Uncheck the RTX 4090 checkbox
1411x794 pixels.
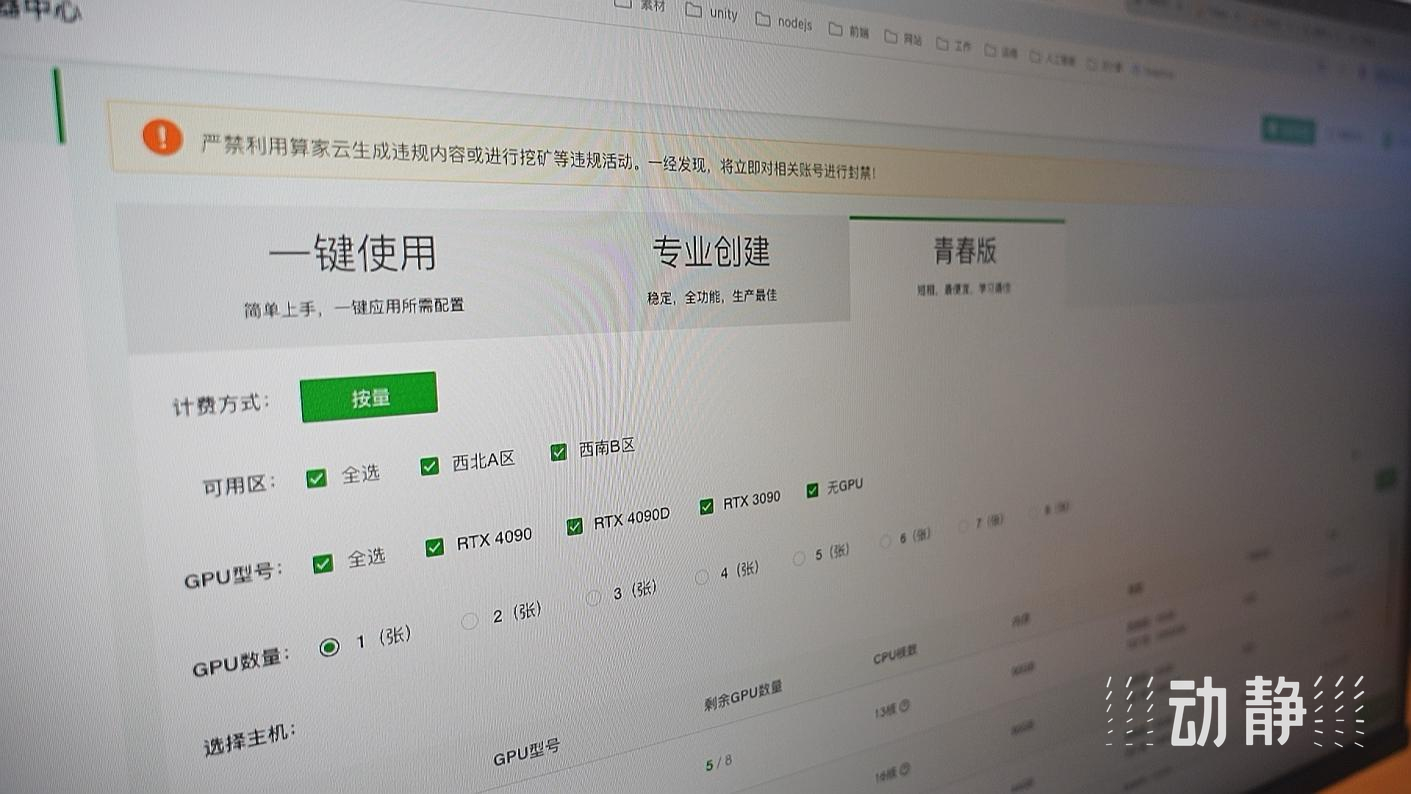coord(435,546)
